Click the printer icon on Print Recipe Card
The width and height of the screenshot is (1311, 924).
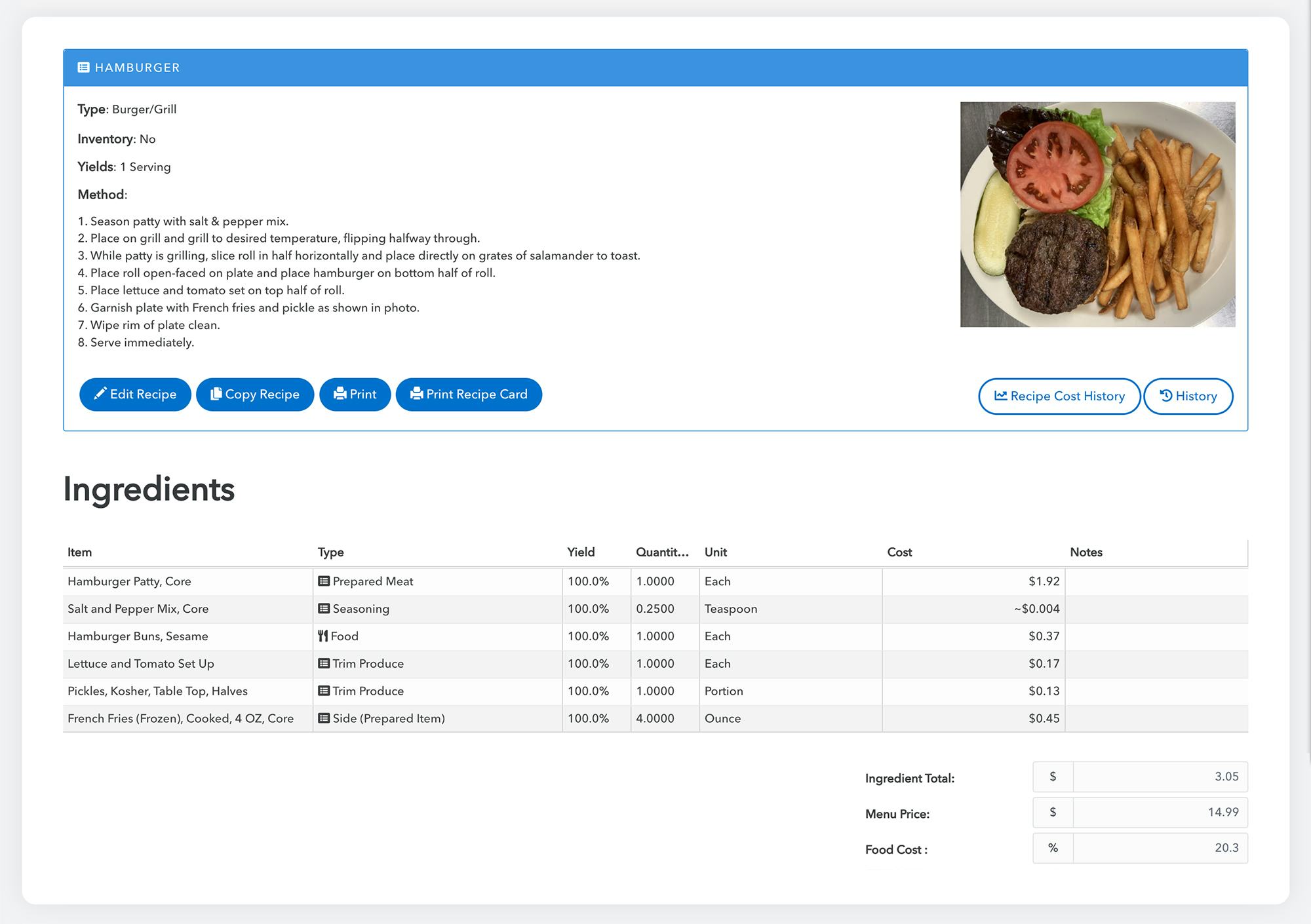pyautogui.click(x=416, y=394)
